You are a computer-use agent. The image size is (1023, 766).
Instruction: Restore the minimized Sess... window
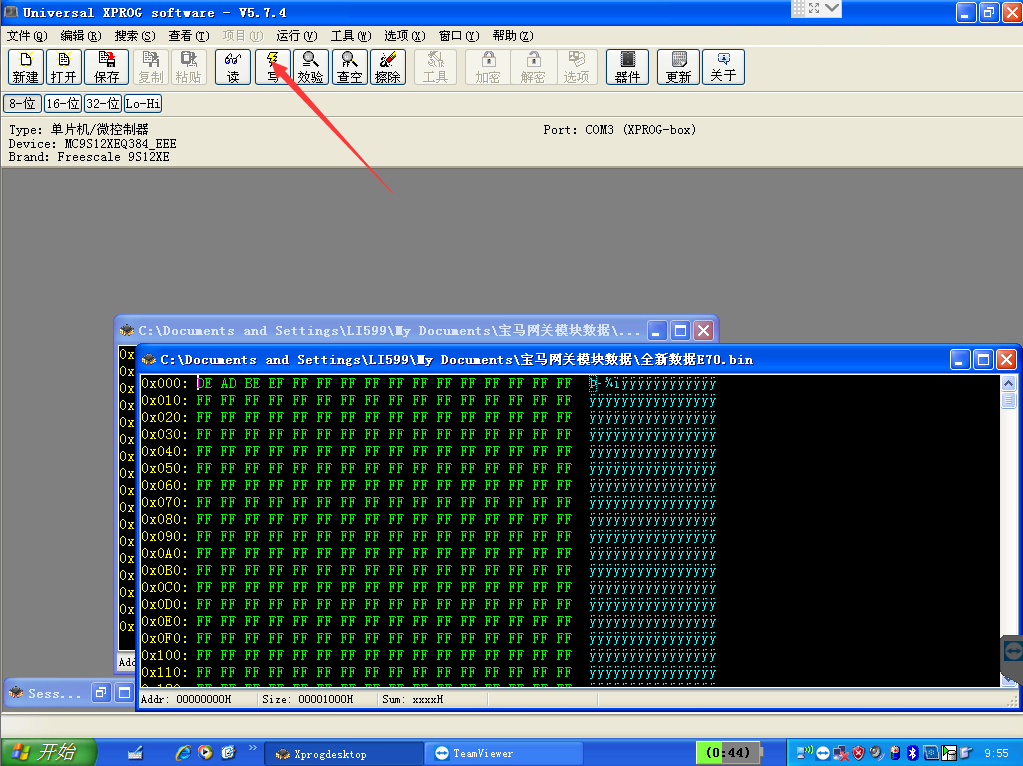[x=100, y=693]
